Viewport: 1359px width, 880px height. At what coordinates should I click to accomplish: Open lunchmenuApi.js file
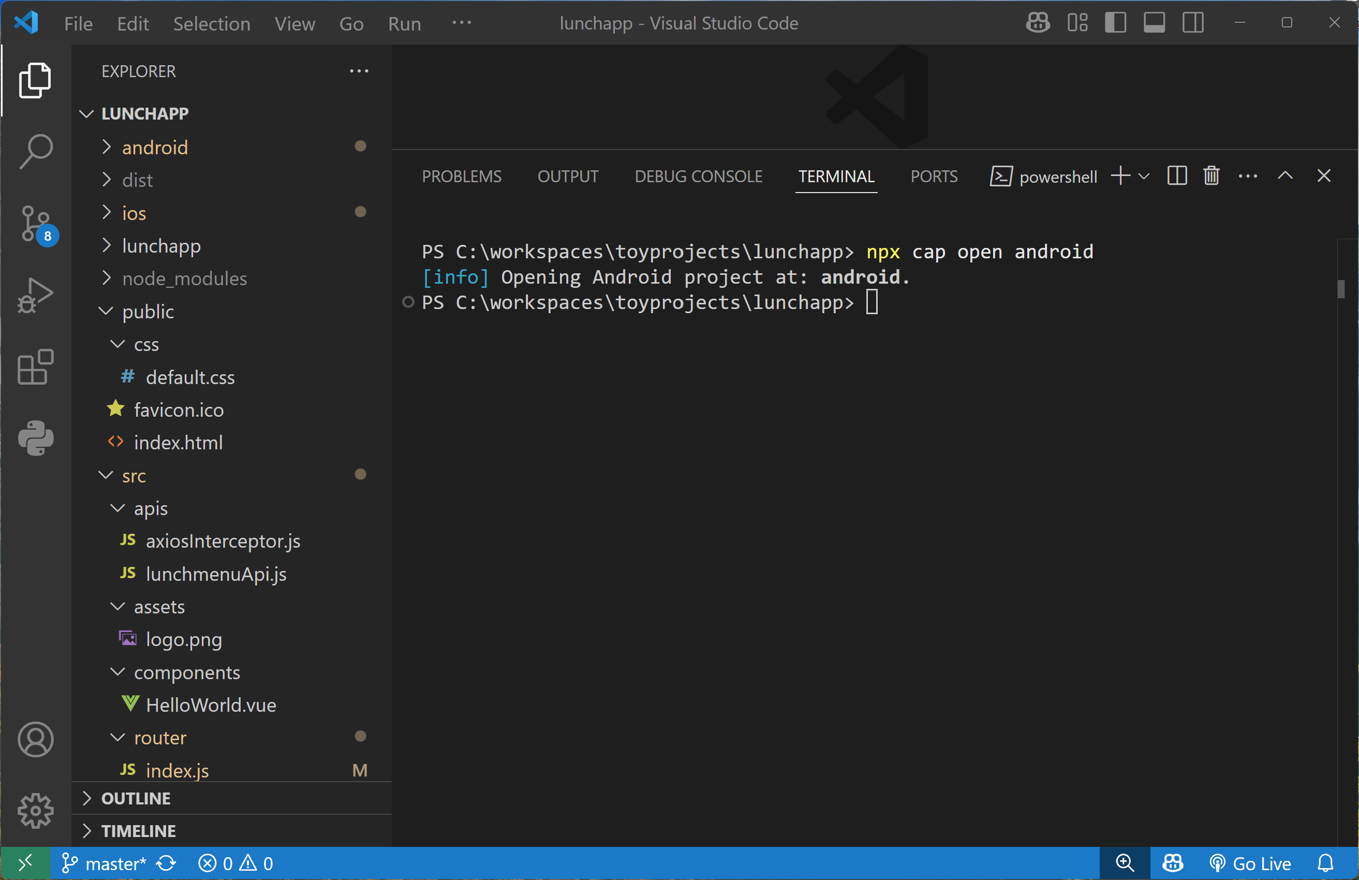pyautogui.click(x=232, y=574)
